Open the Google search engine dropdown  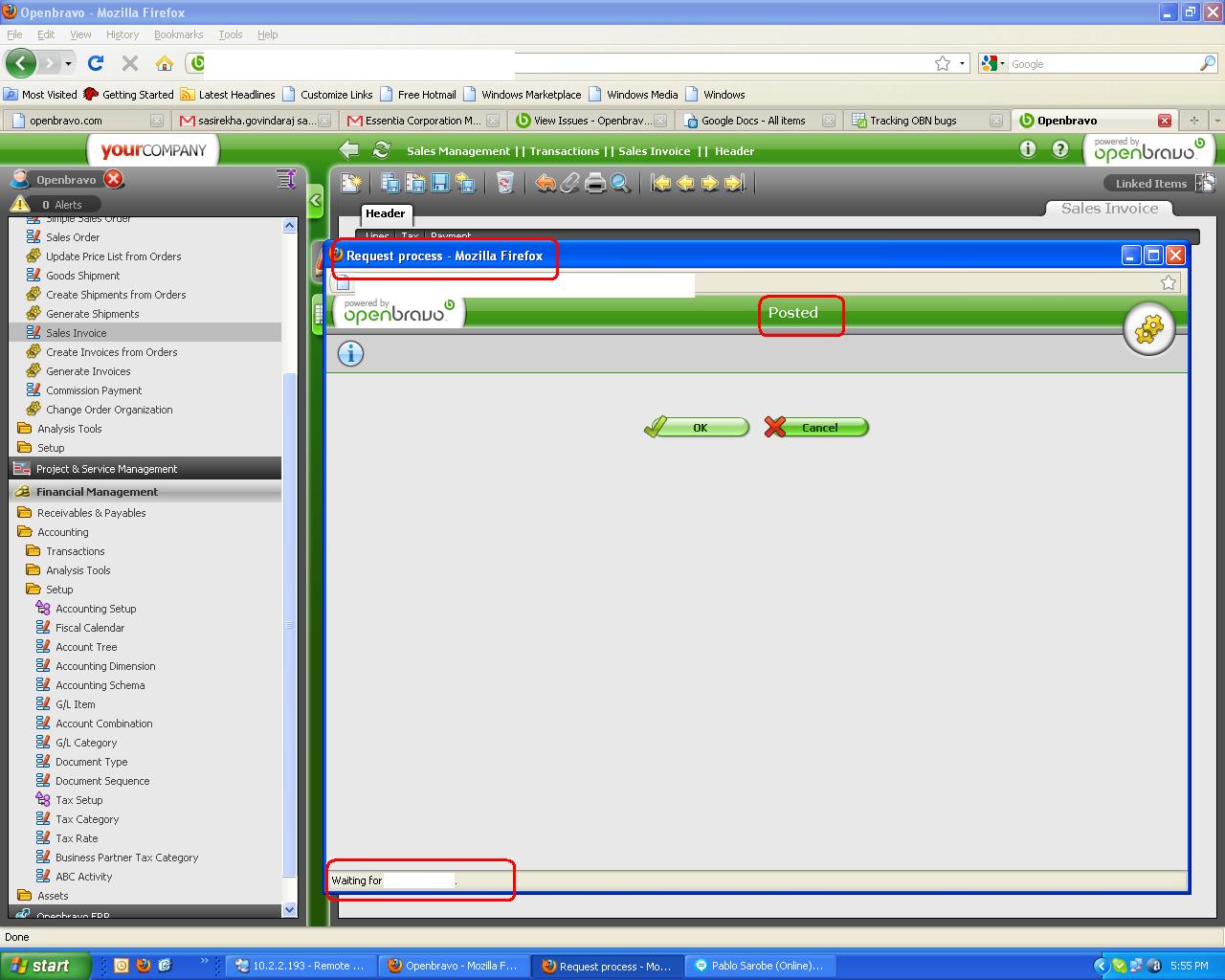994,63
